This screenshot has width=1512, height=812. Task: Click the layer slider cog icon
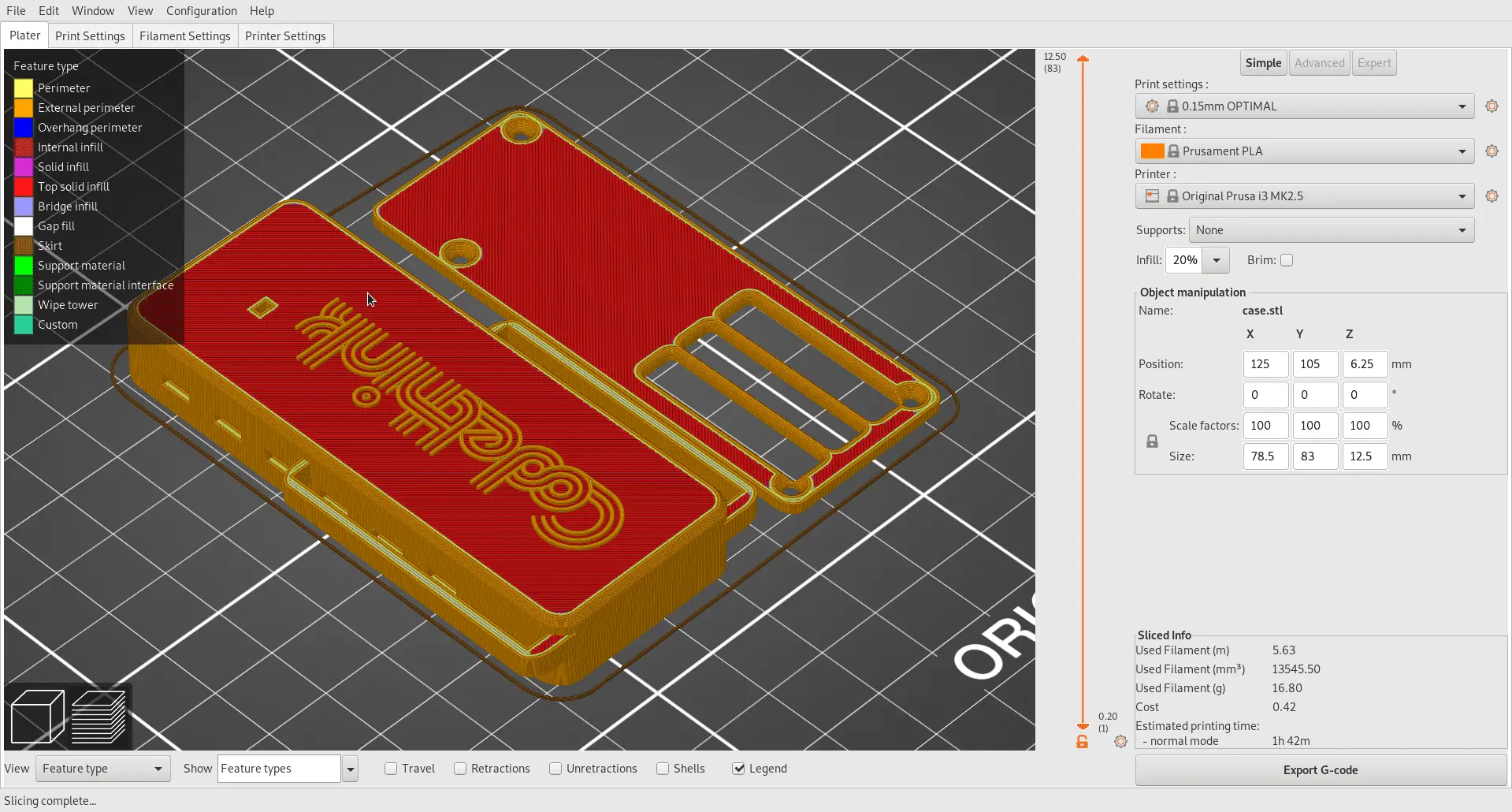[1120, 741]
